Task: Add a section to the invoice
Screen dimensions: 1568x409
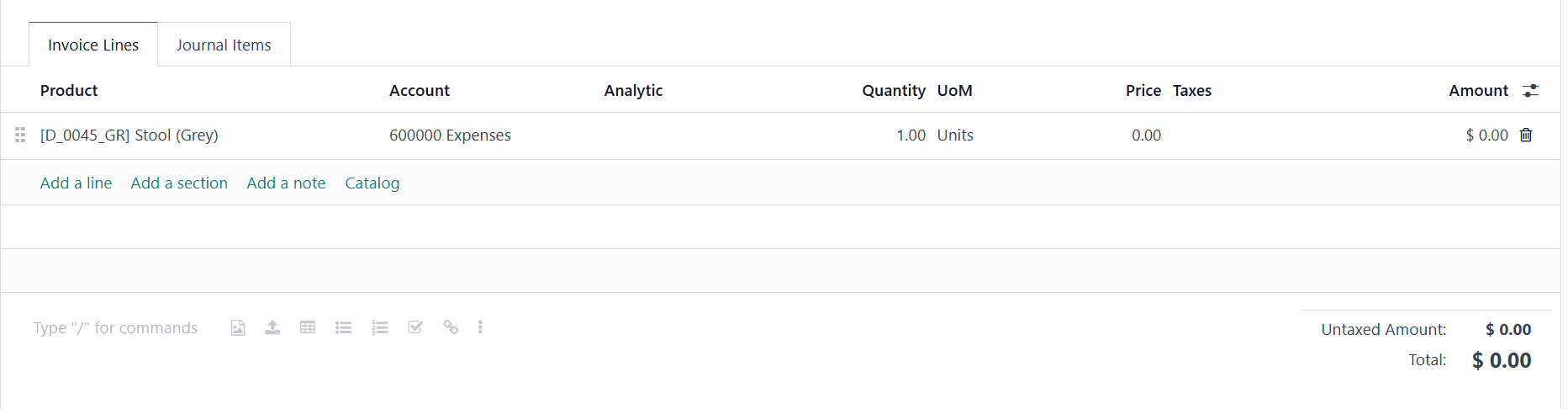Action: [x=179, y=183]
